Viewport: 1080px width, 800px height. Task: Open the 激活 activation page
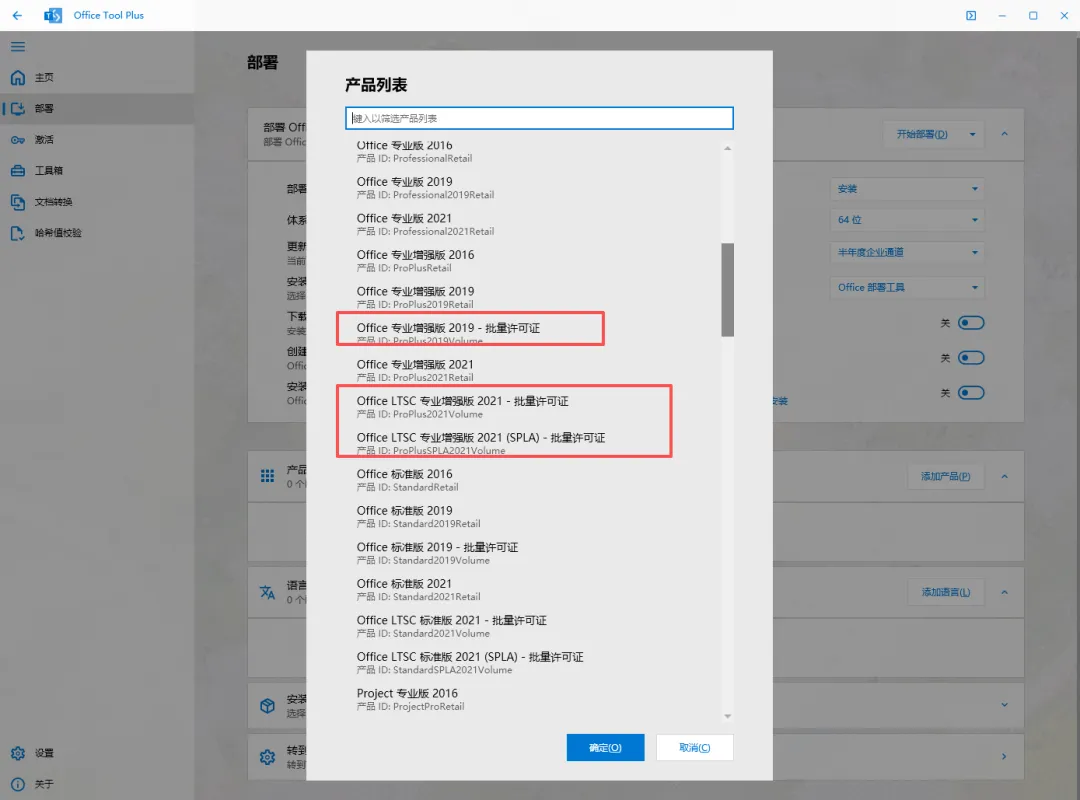pyautogui.click(x=97, y=140)
